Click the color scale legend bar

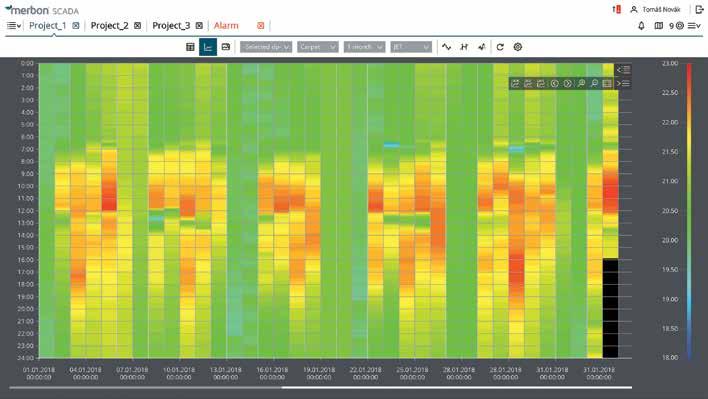689,210
